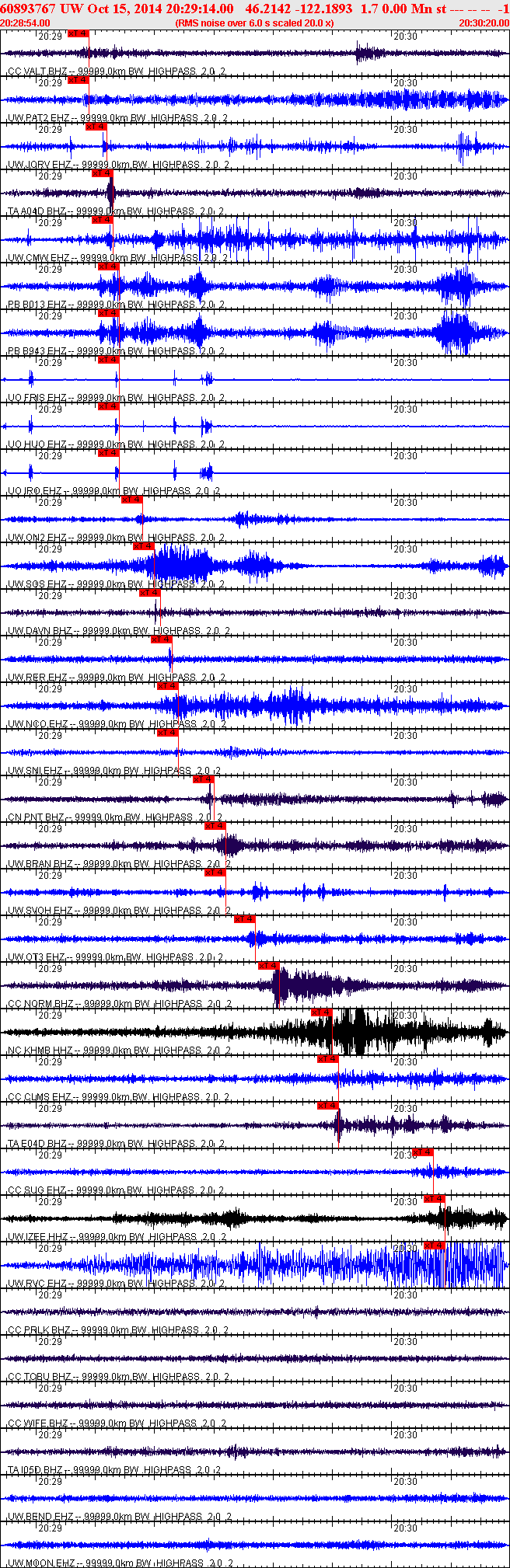Viewport: 510px width, 1568px height.
Task: Select the red pick marker on the UW RER trace
Action: click(x=161, y=639)
